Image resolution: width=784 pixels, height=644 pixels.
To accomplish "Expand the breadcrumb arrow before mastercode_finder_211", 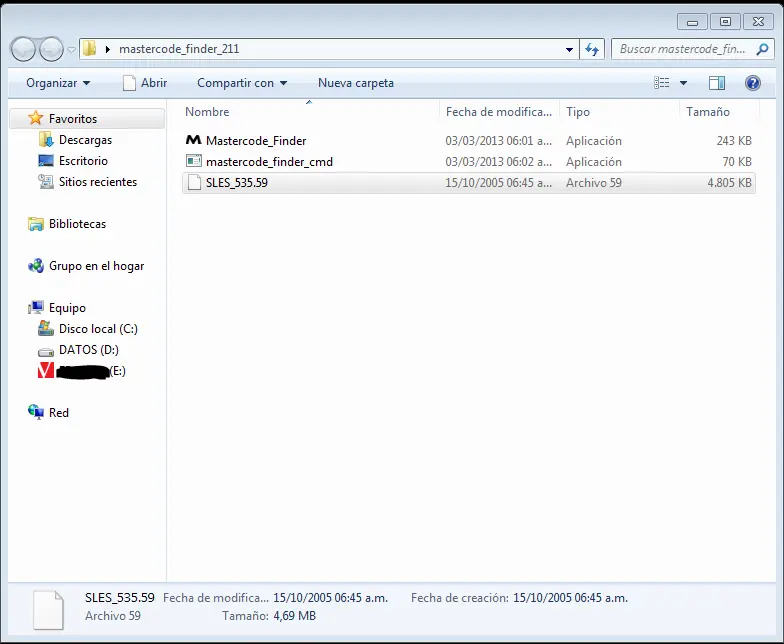I will pos(108,49).
